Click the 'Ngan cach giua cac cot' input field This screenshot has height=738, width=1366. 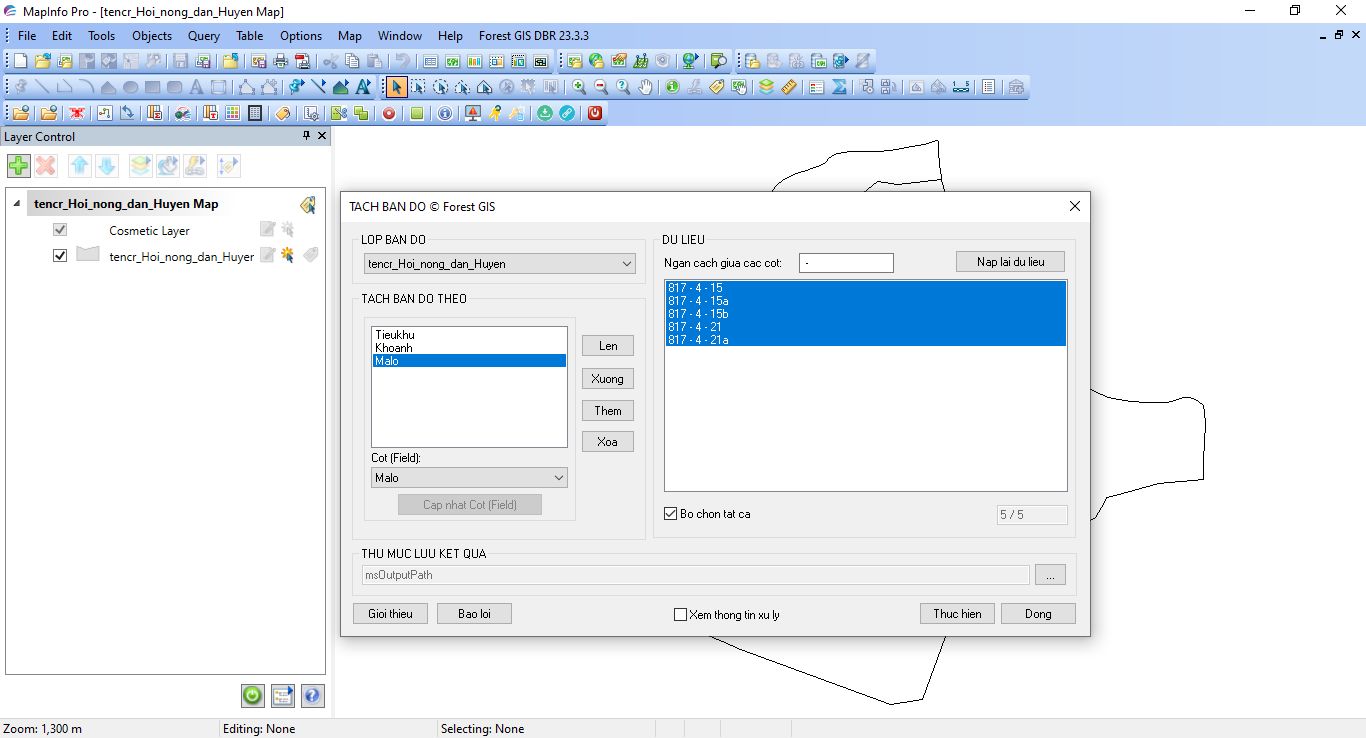tap(845, 263)
